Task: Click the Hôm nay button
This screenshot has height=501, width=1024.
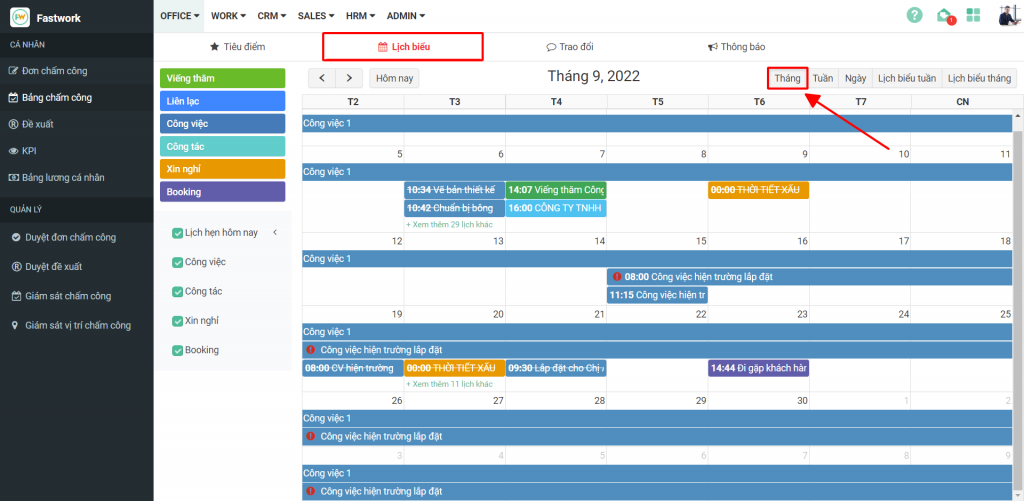Action: point(394,78)
